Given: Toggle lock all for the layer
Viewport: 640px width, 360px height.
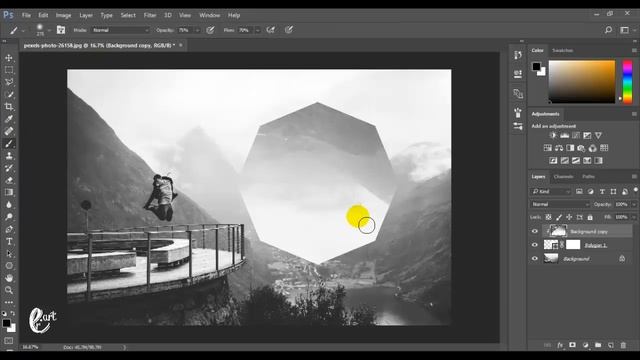Looking at the screenshot, I should [x=590, y=217].
